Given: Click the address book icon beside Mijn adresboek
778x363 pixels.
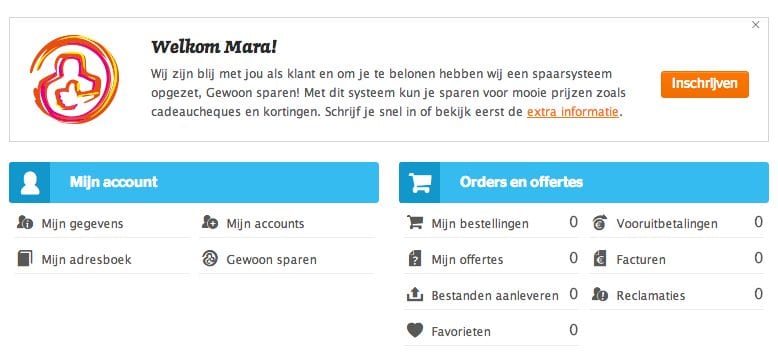Looking at the screenshot, I should [x=25, y=258].
